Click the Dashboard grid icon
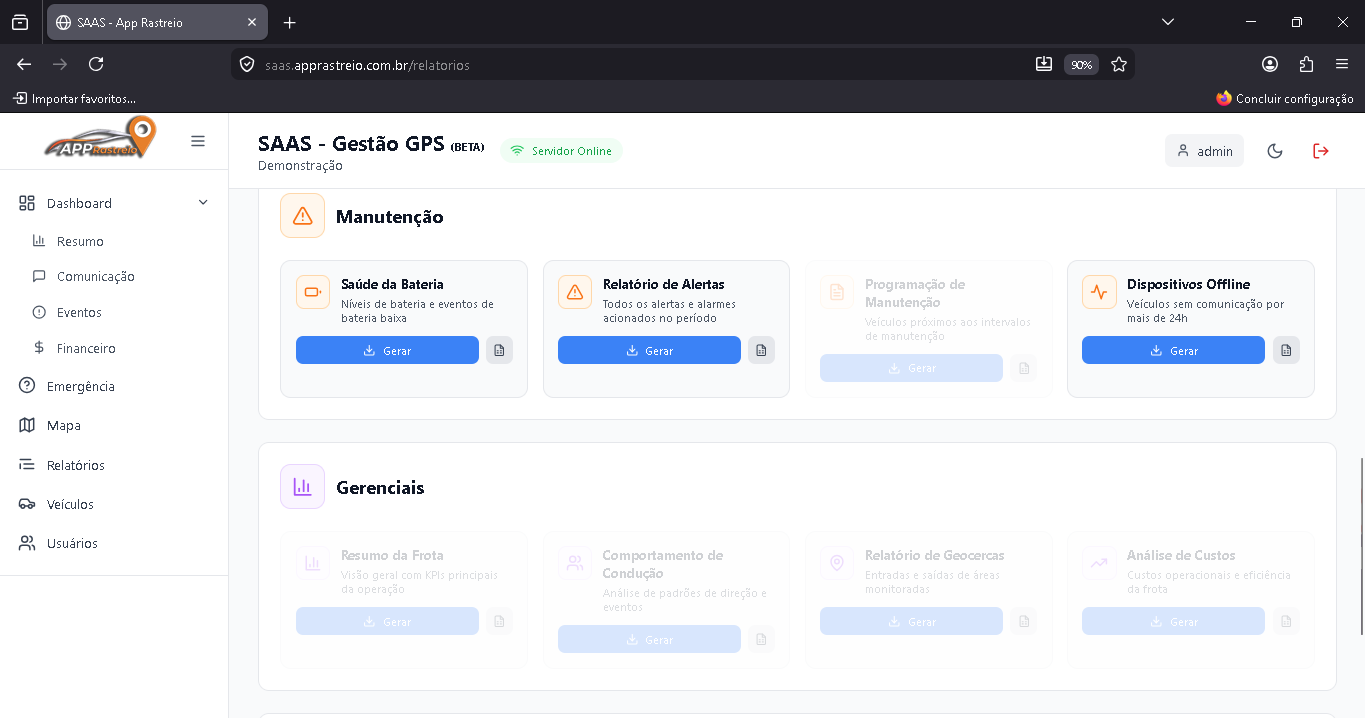 [x=27, y=203]
